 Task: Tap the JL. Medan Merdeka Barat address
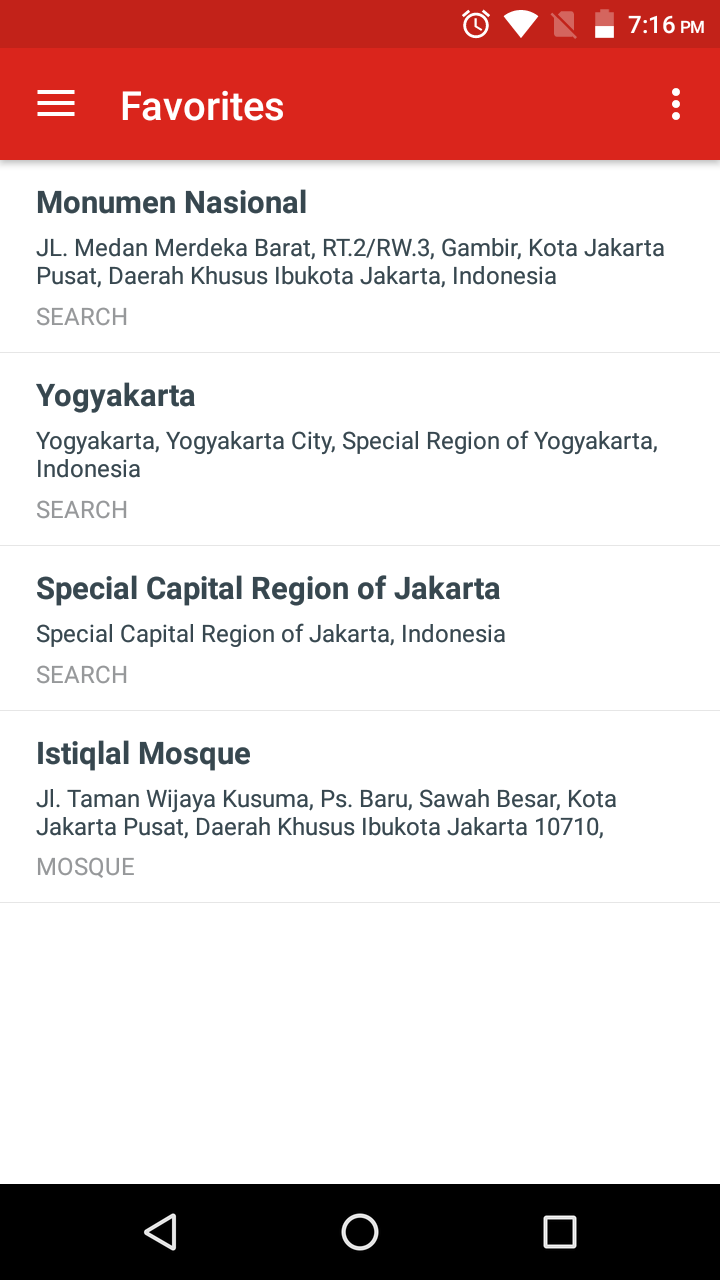pyautogui.click(x=350, y=262)
